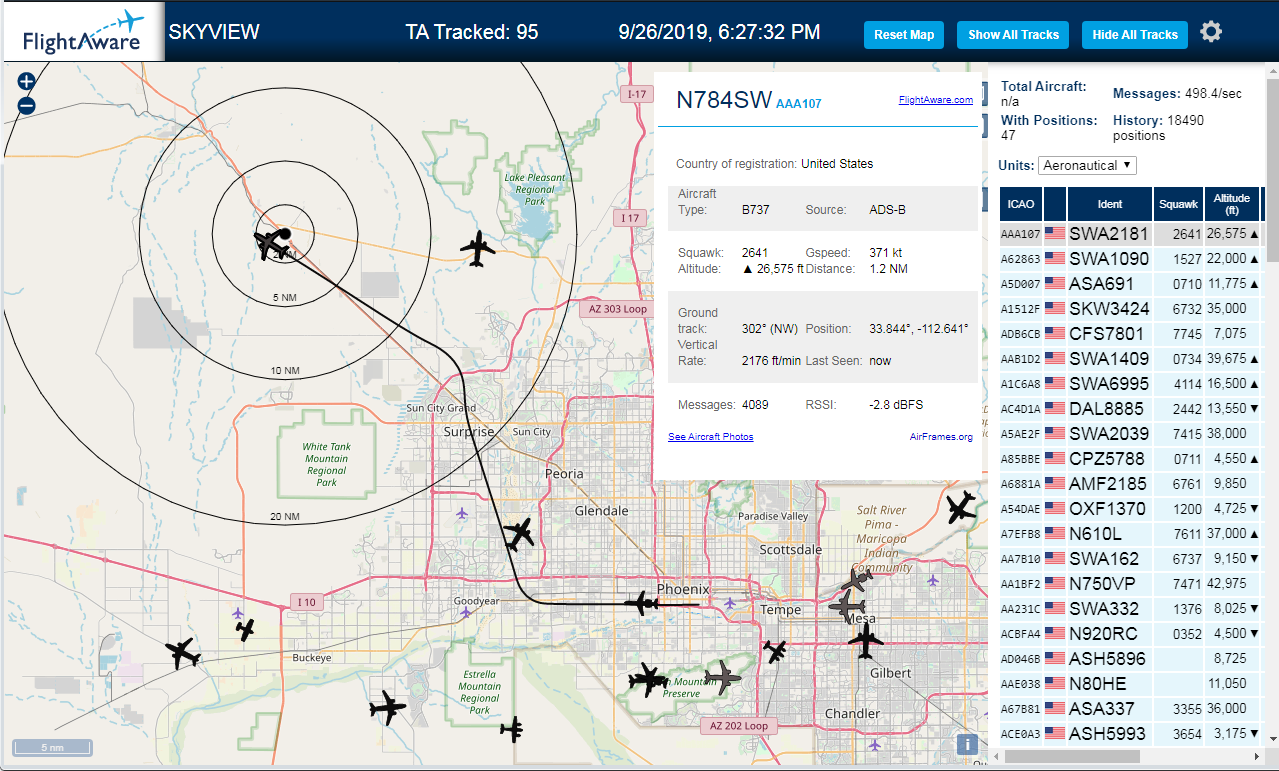Image resolution: width=1279 pixels, height=771 pixels.
Task: Select the ASA691 row in the aircraft table
Action: [1130, 284]
